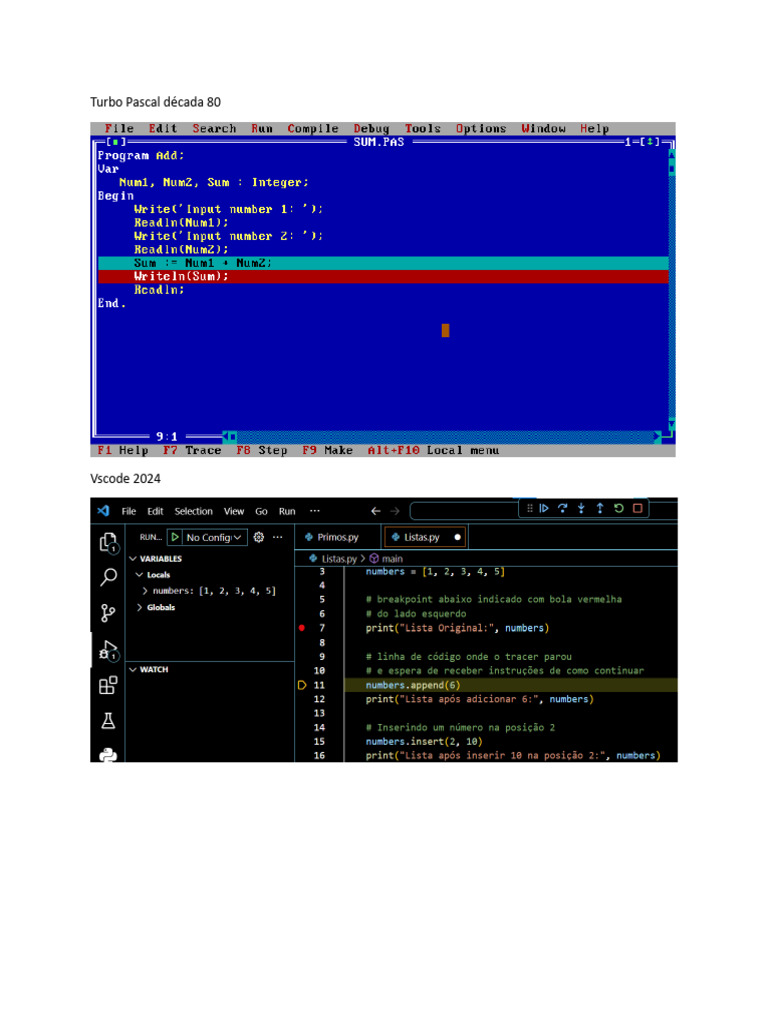Open the File menu in VS Code

point(129,511)
